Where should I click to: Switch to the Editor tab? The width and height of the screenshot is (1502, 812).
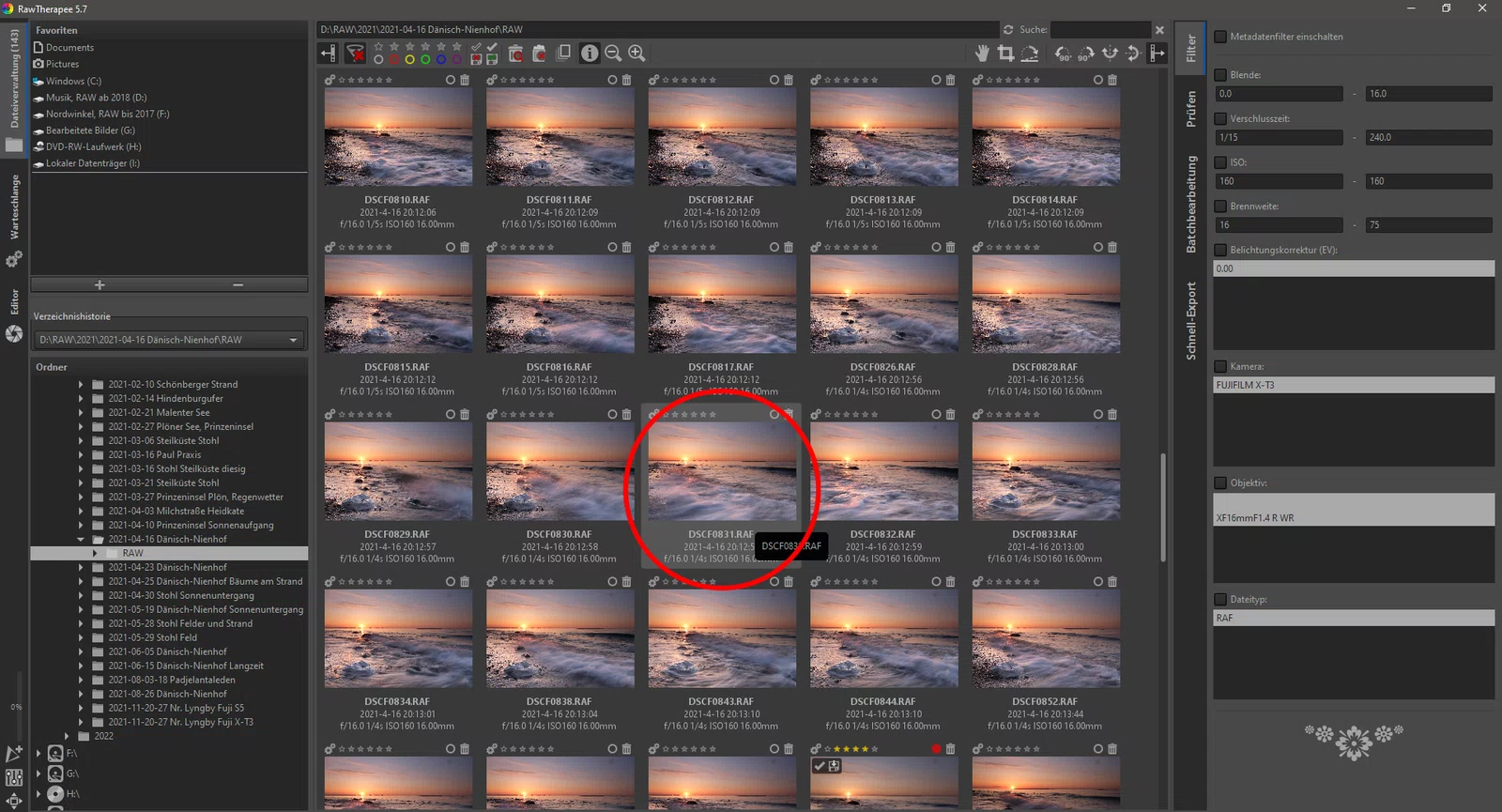point(14,315)
